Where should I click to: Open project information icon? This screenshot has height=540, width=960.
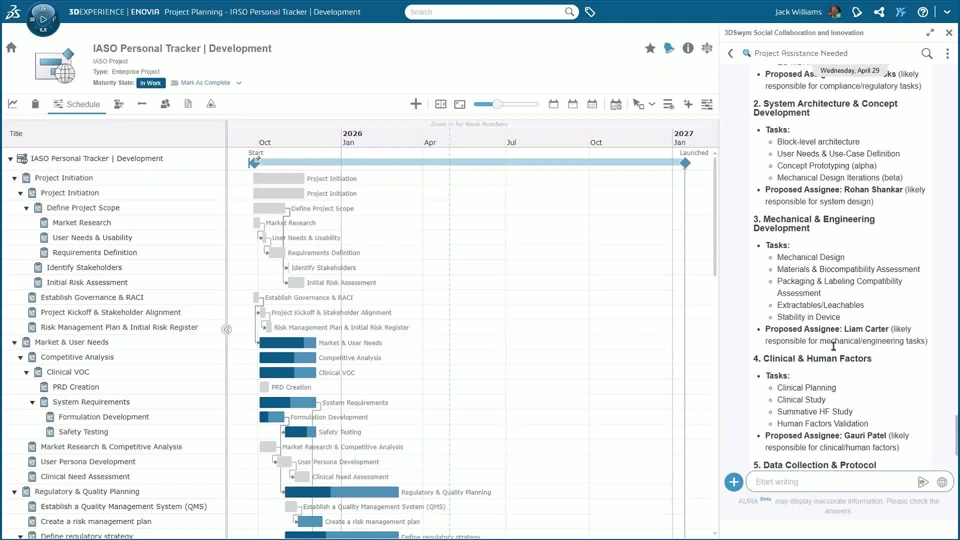coord(688,48)
